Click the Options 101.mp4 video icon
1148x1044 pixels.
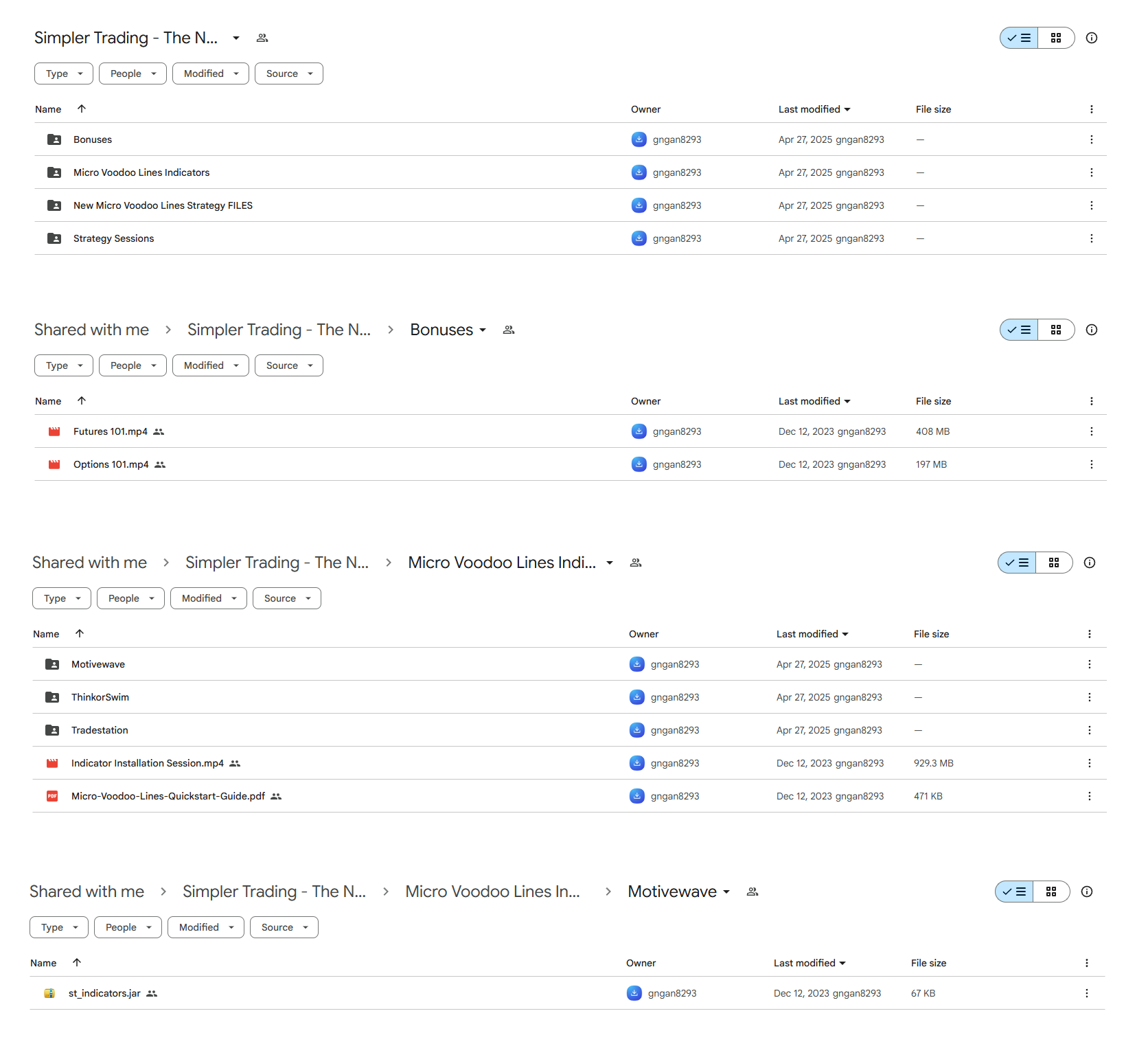[54, 464]
